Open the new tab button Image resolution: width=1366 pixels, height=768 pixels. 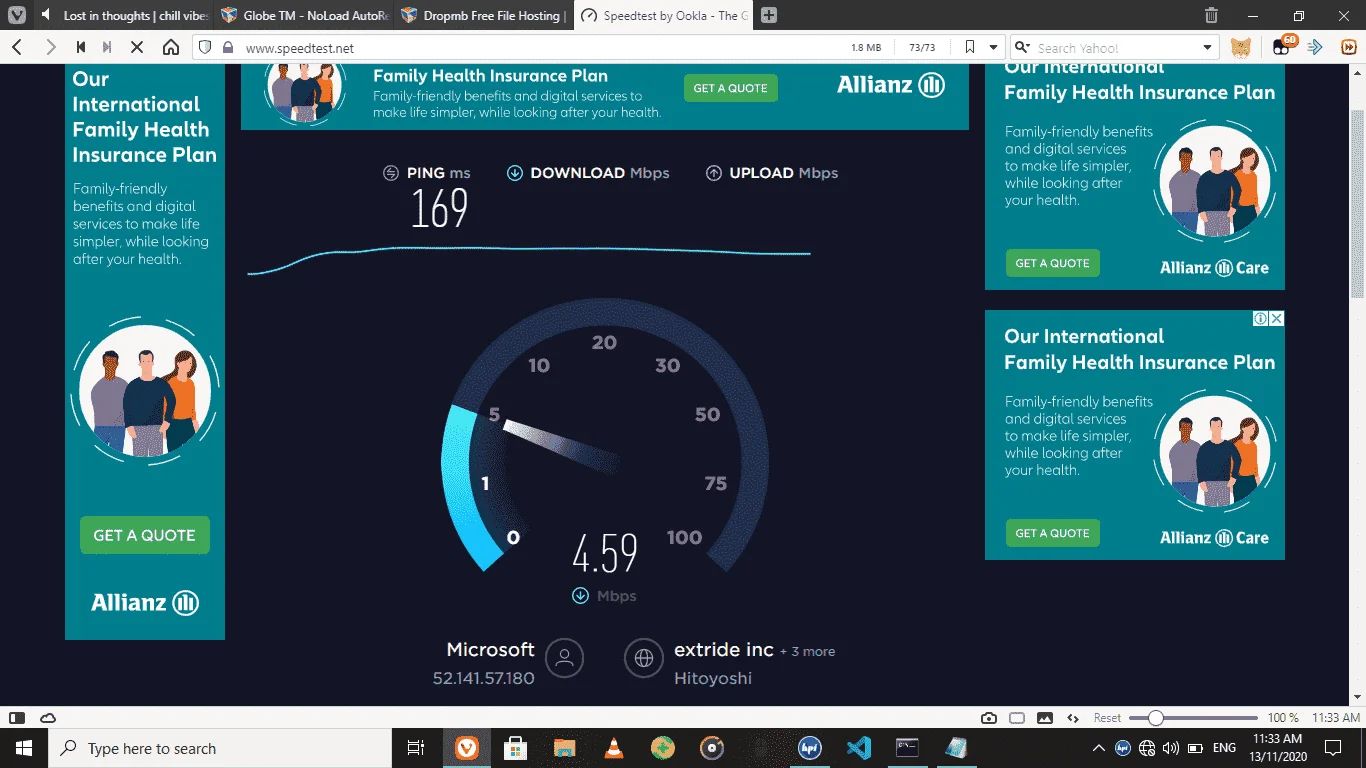[769, 15]
